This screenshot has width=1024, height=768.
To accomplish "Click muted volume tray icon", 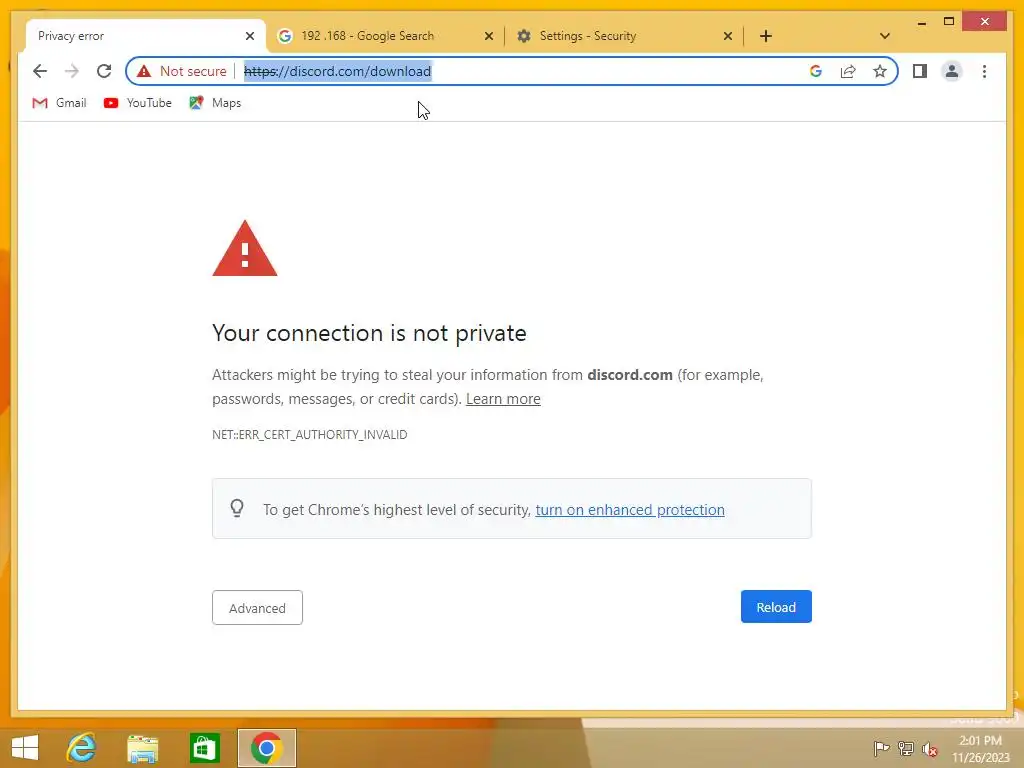I will pyautogui.click(x=930, y=749).
